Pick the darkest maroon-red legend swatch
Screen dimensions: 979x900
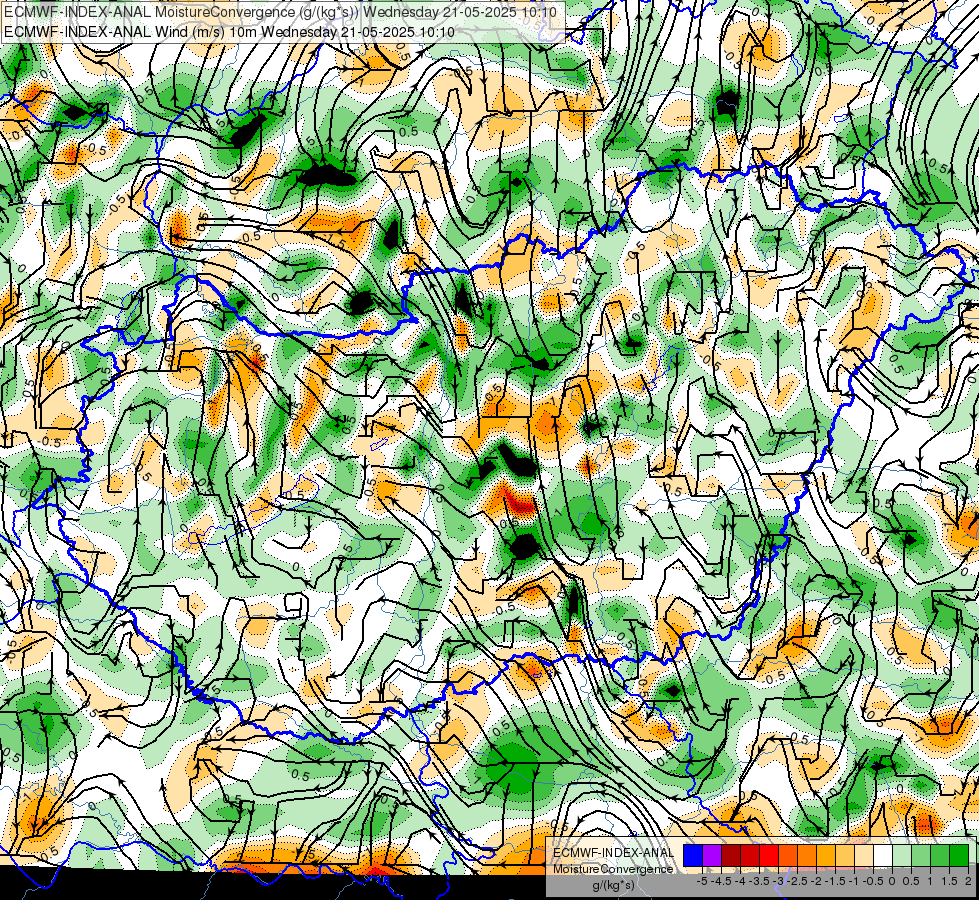[731, 855]
